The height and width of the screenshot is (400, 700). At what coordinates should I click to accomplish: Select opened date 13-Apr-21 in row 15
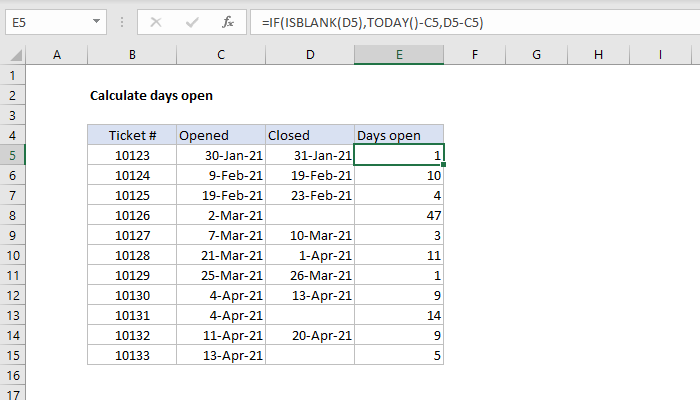[221, 355]
